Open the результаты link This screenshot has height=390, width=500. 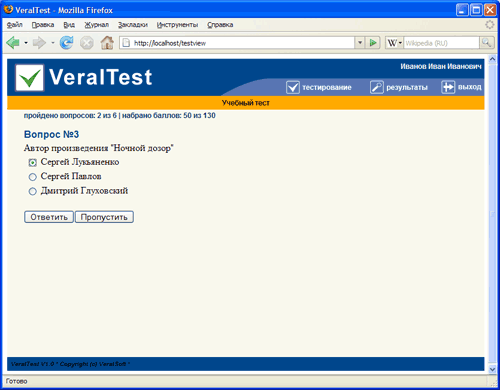407,87
